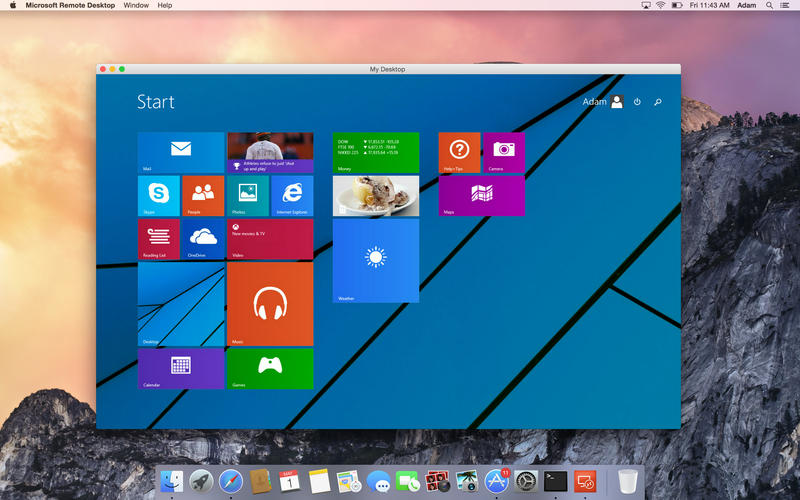Open the Camera tile
The image size is (800, 500).
[504, 152]
